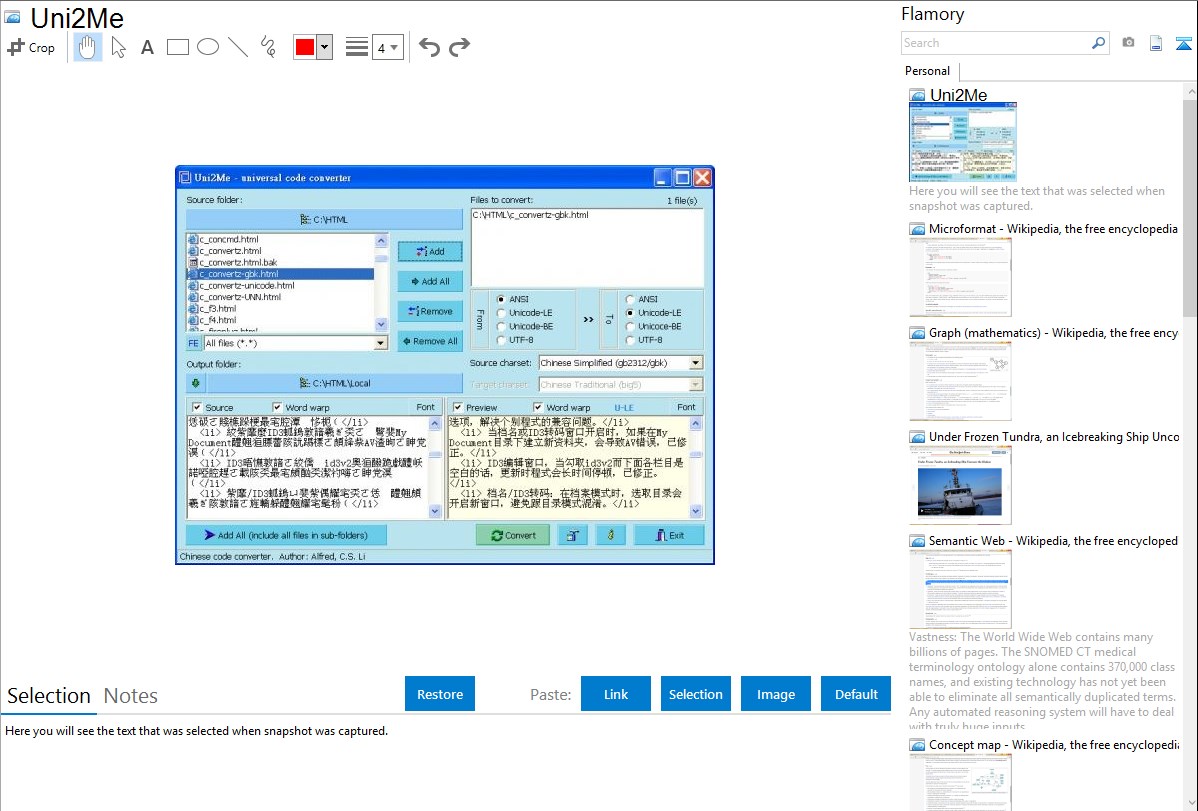Viewport: 1198px width, 811px height.
Task: Click the Paste Link button
Action: coord(616,694)
